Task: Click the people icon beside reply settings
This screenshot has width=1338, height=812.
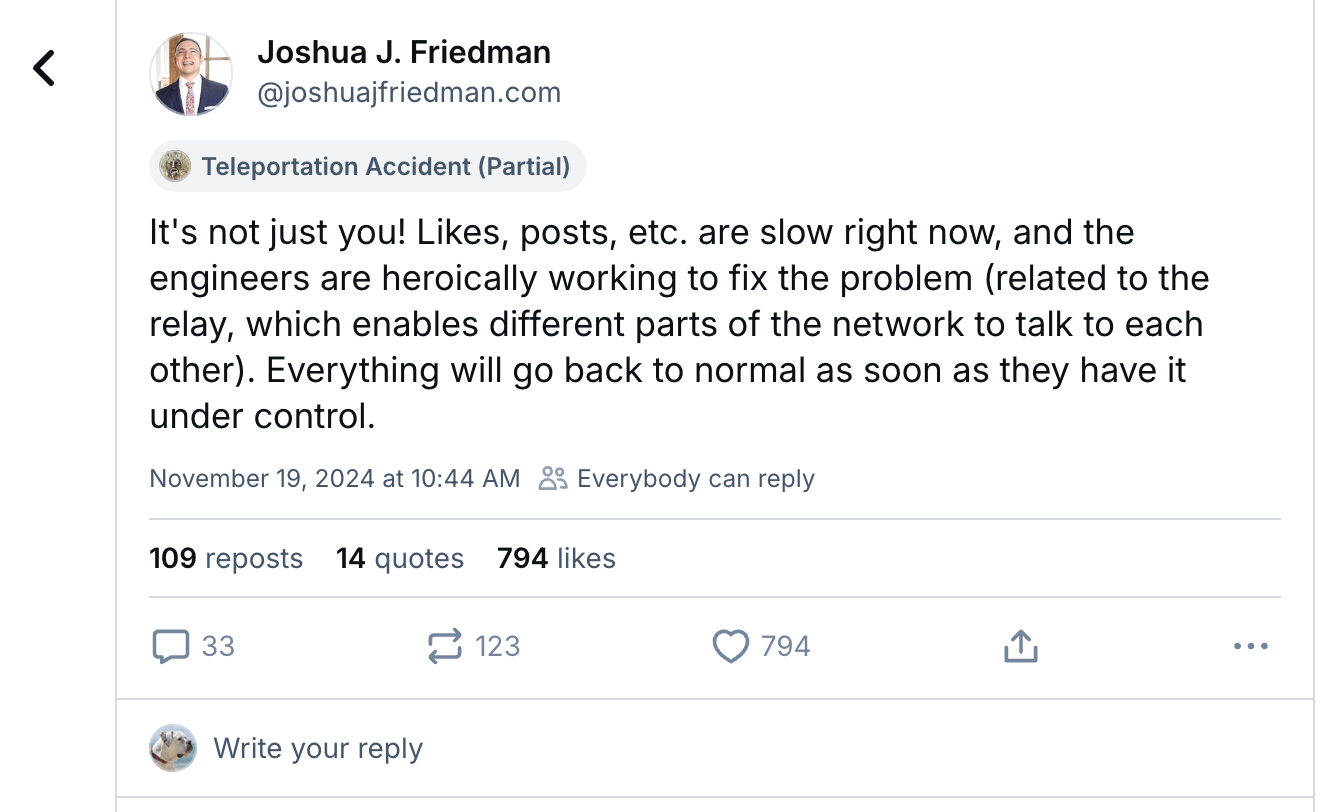Action: (552, 478)
